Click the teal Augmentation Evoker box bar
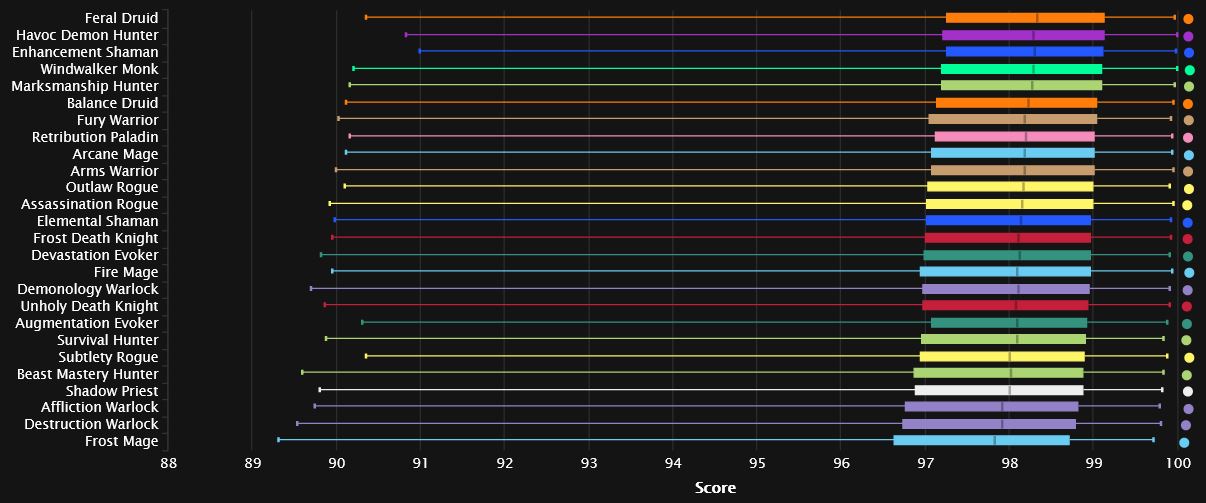Screen dimensions: 1206x503 tap(1009, 323)
